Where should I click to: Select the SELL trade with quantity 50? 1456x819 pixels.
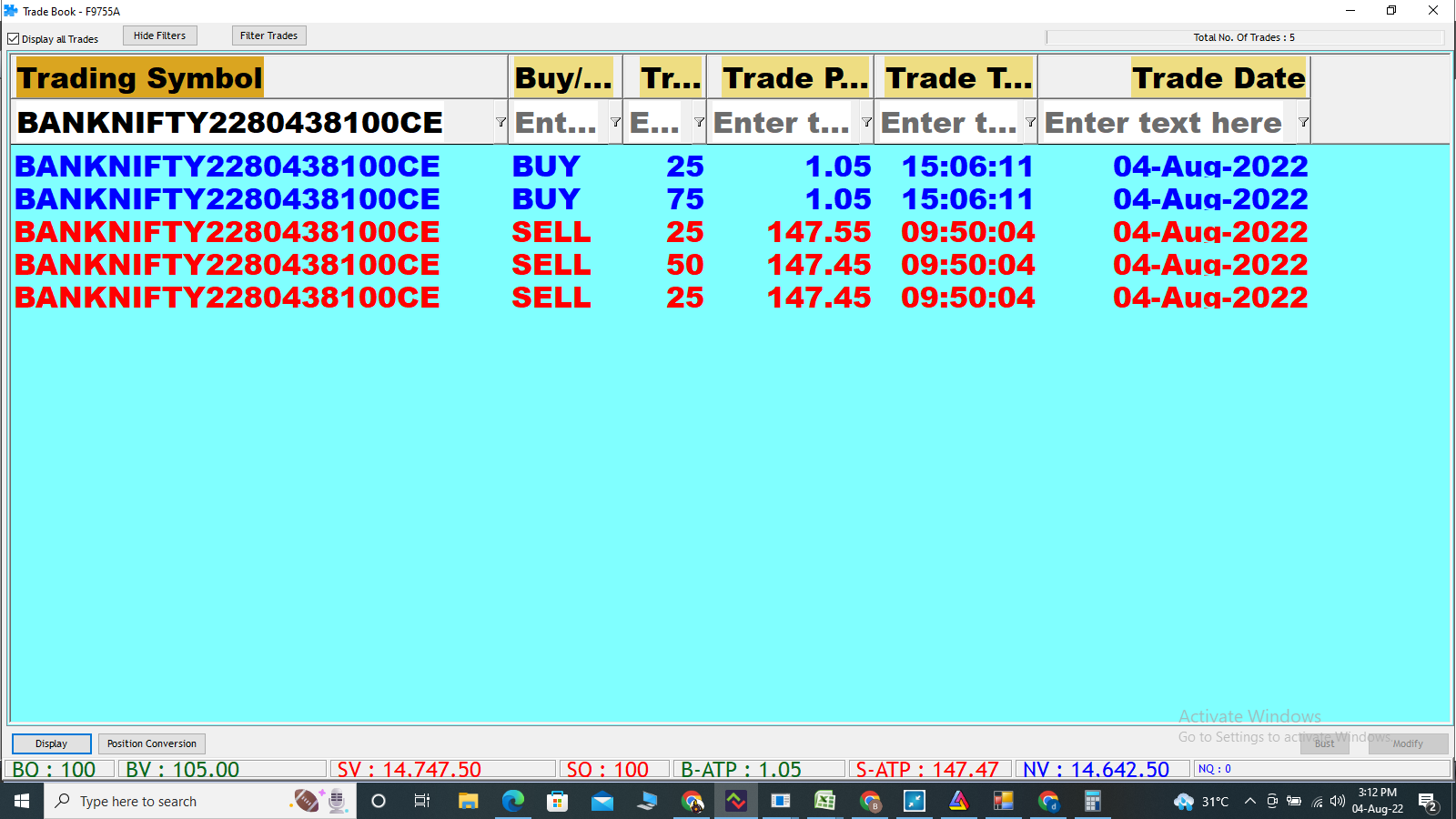(x=662, y=265)
